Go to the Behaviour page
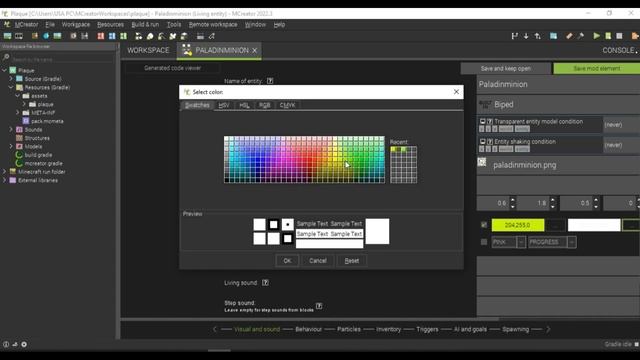The image size is (640, 360). [309, 329]
